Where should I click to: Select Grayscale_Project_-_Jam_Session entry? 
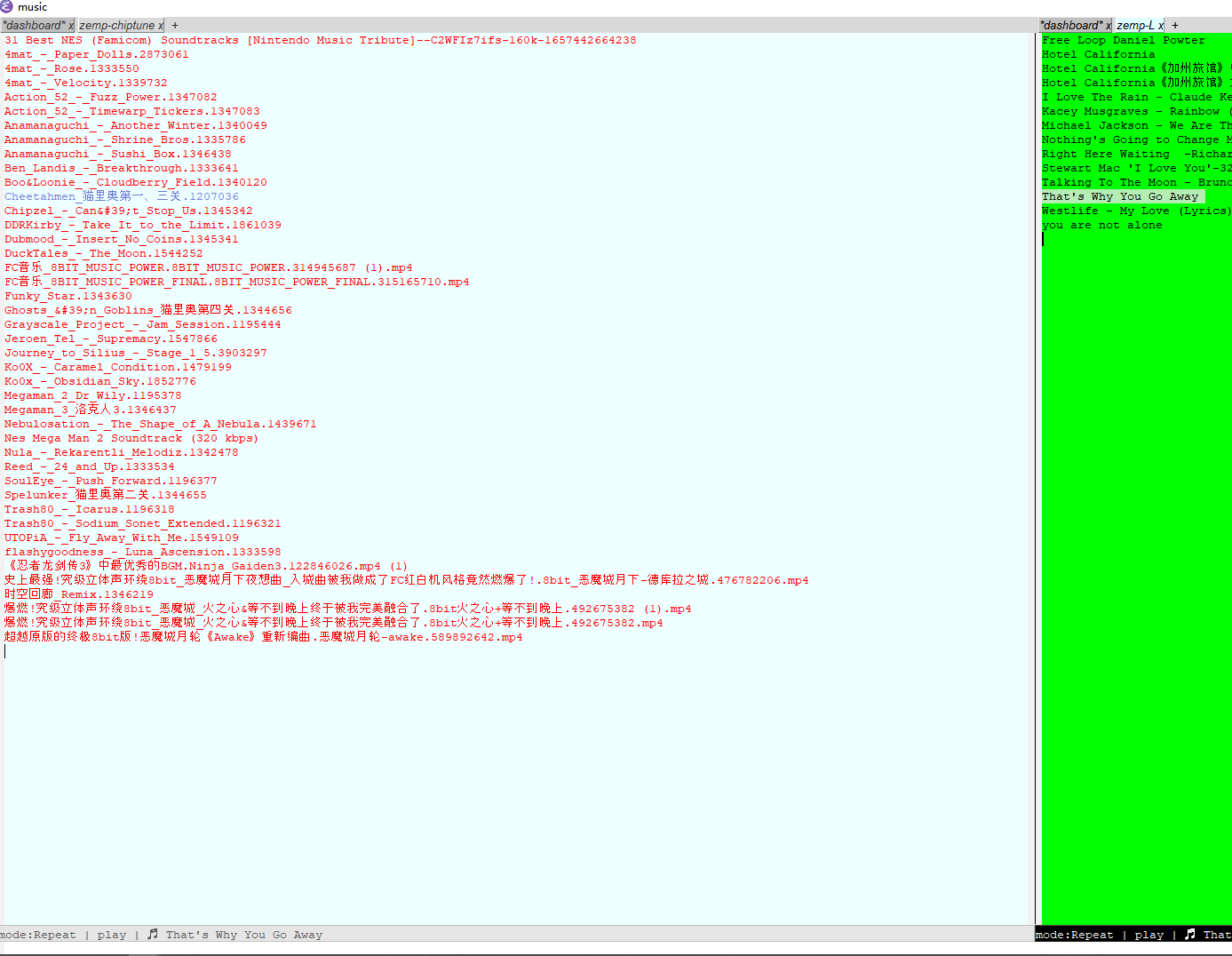(143, 324)
